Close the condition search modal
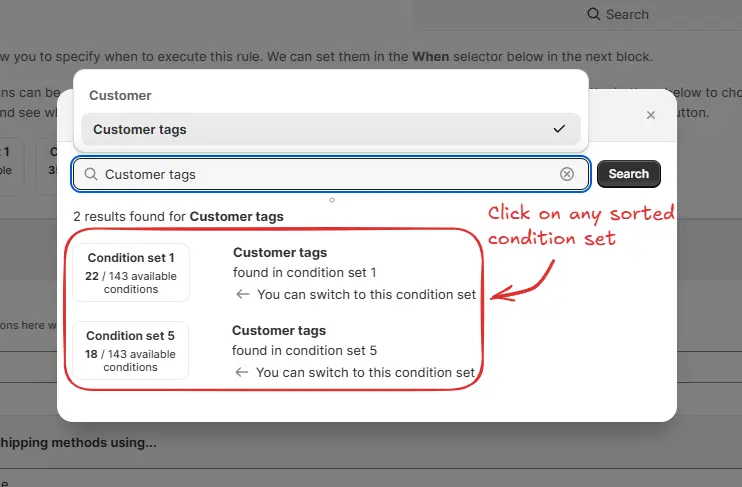 [x=651, y=115]
